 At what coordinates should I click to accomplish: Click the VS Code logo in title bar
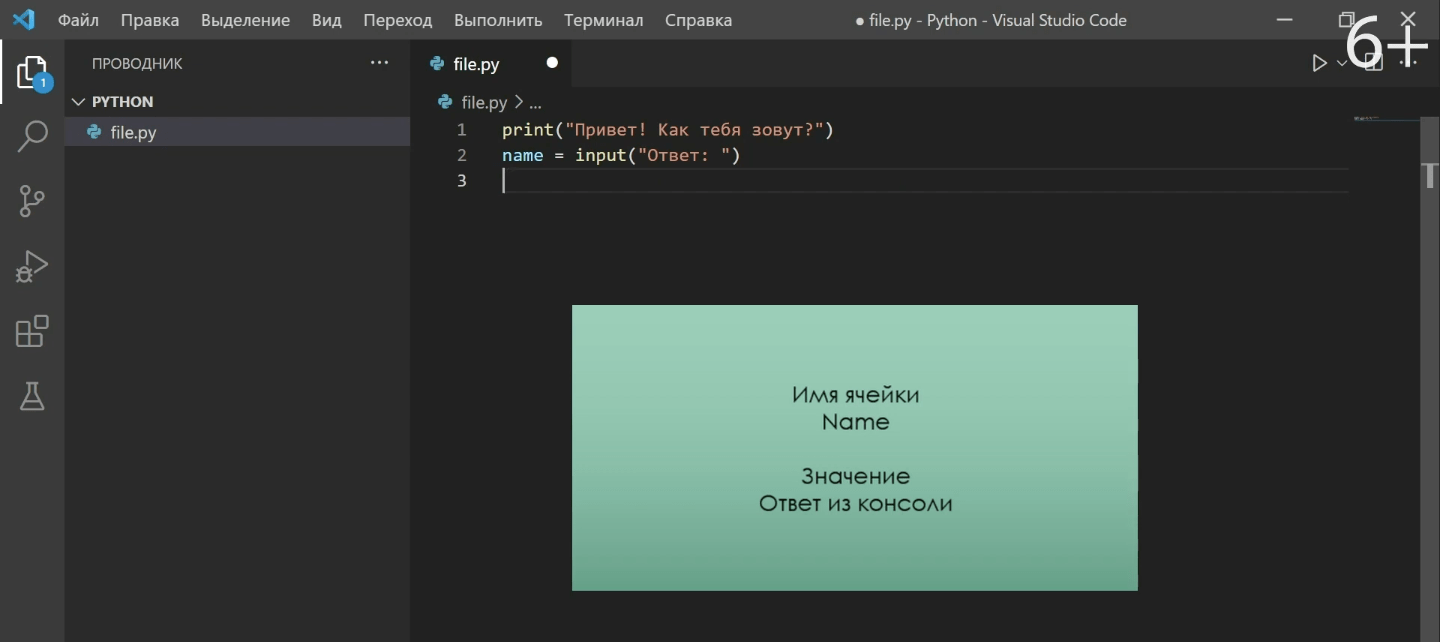click(23, 20)
